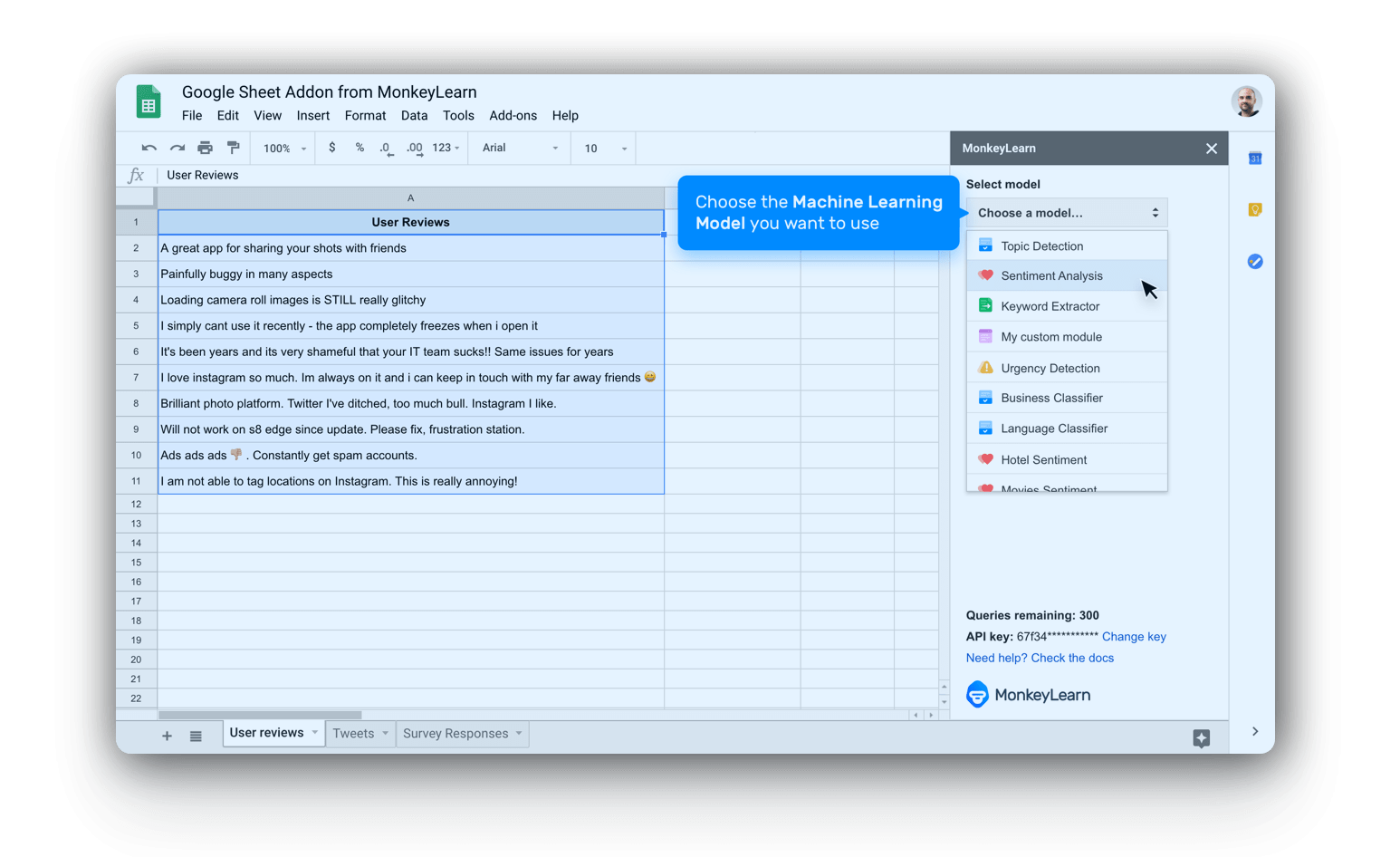This screenshot has width=1400, height=857.
Task: Click the Change key link
Action: (1134, 637)
